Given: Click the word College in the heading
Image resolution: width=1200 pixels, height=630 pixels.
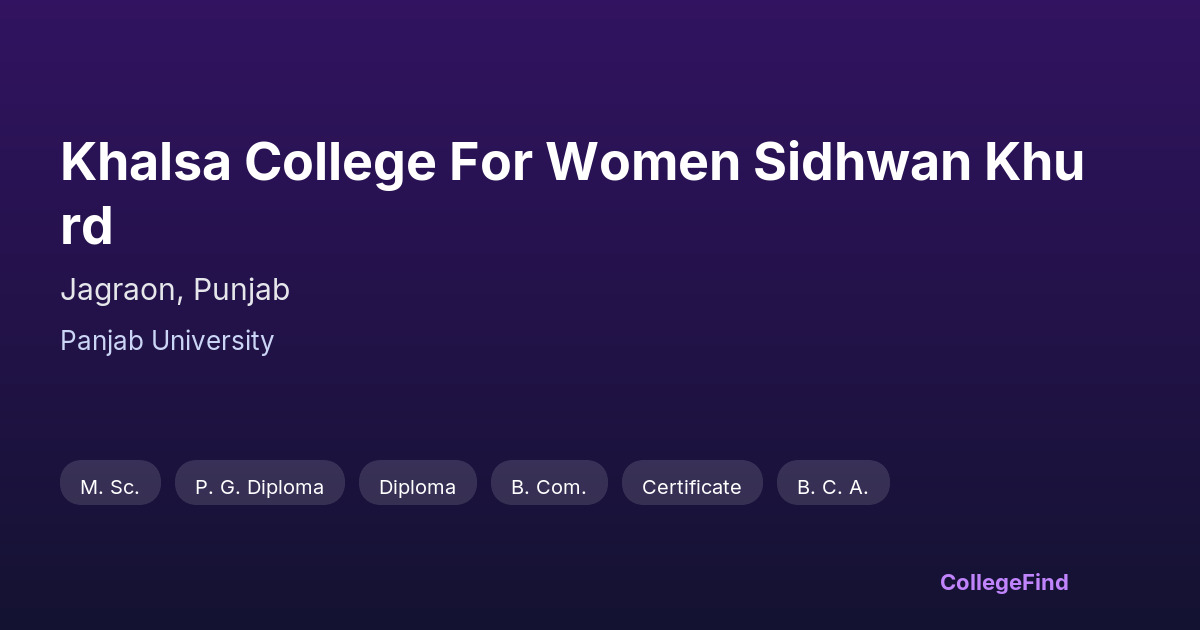Looking at the screenshot, I should (x=341, y=162).
